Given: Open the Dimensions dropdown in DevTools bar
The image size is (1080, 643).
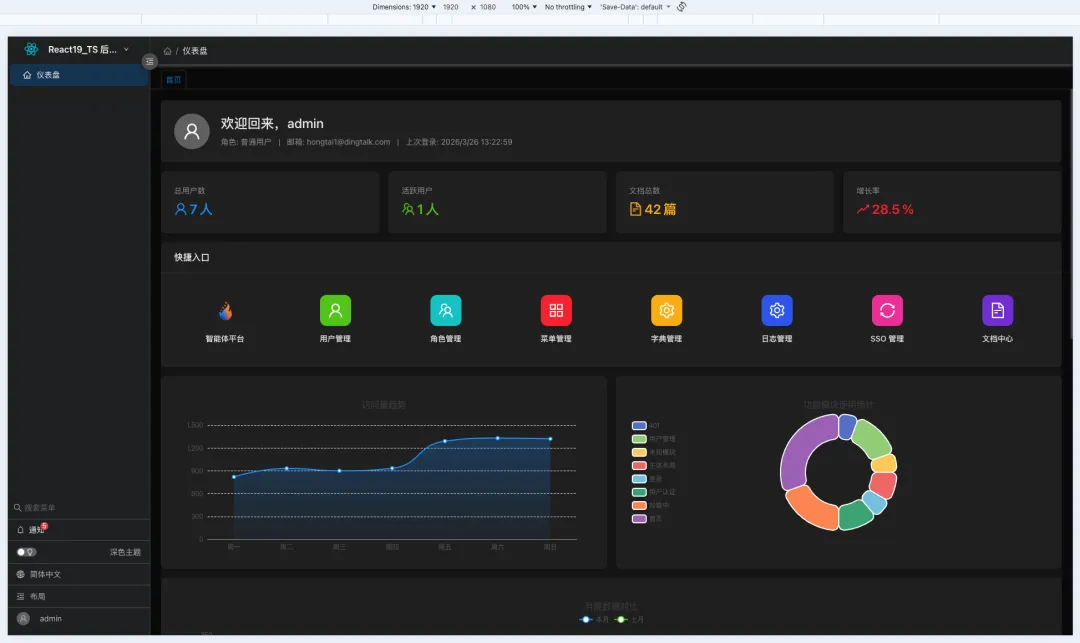Looking at the screenshot, I should (x=404, y=7).
